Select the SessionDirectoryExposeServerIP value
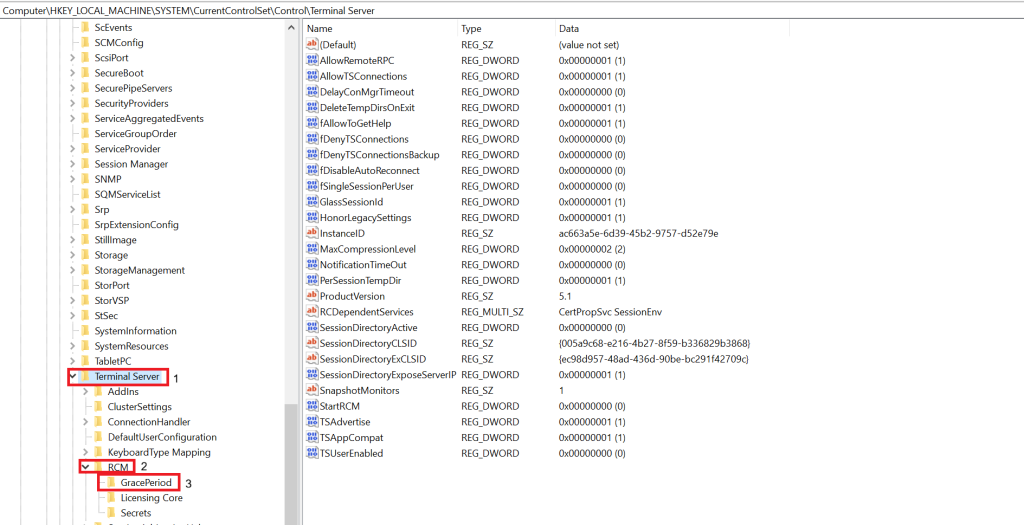 click(x=387, y=375)
